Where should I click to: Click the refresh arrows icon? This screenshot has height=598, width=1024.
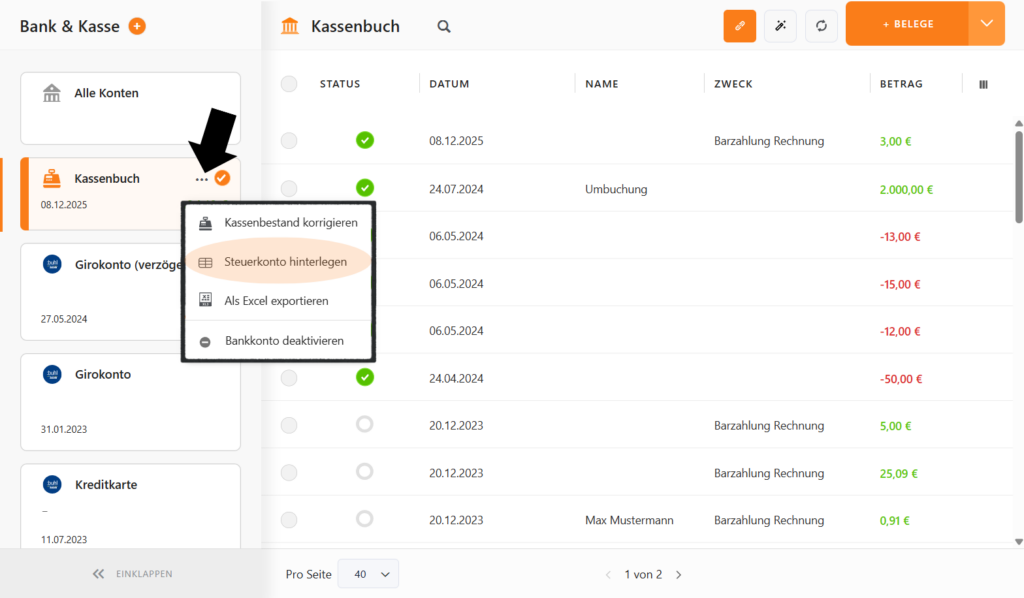pos(821,26)
